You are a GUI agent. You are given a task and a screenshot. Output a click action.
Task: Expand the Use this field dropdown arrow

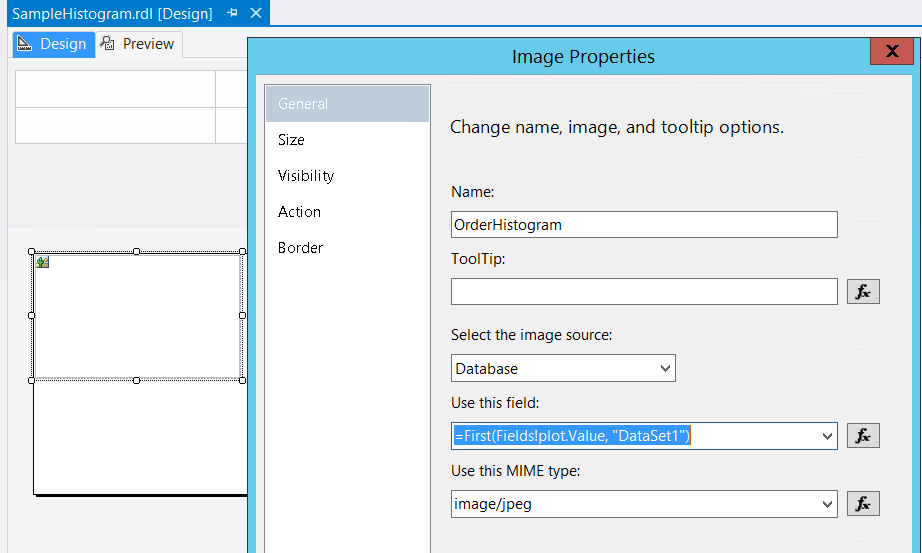click(827, 437)
